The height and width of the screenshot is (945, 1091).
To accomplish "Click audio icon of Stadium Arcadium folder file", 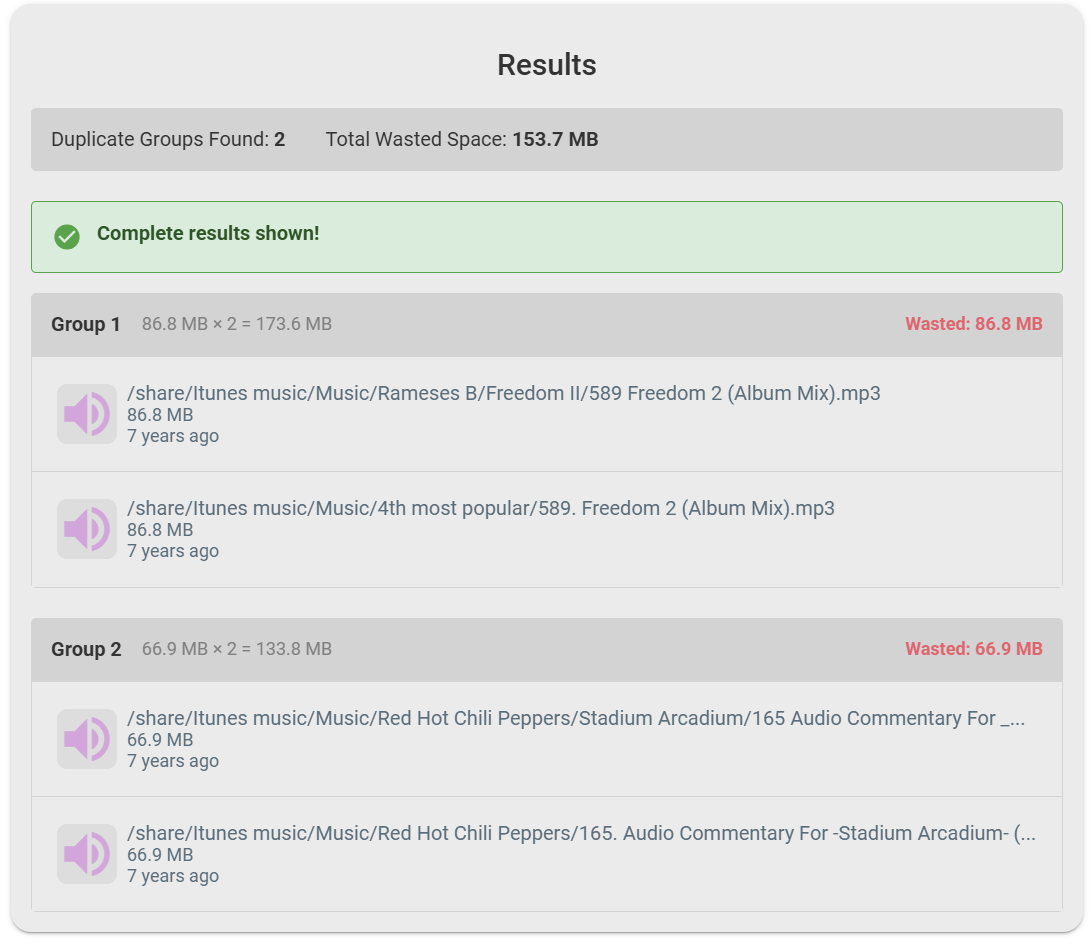I will click(x=87, y=739).
